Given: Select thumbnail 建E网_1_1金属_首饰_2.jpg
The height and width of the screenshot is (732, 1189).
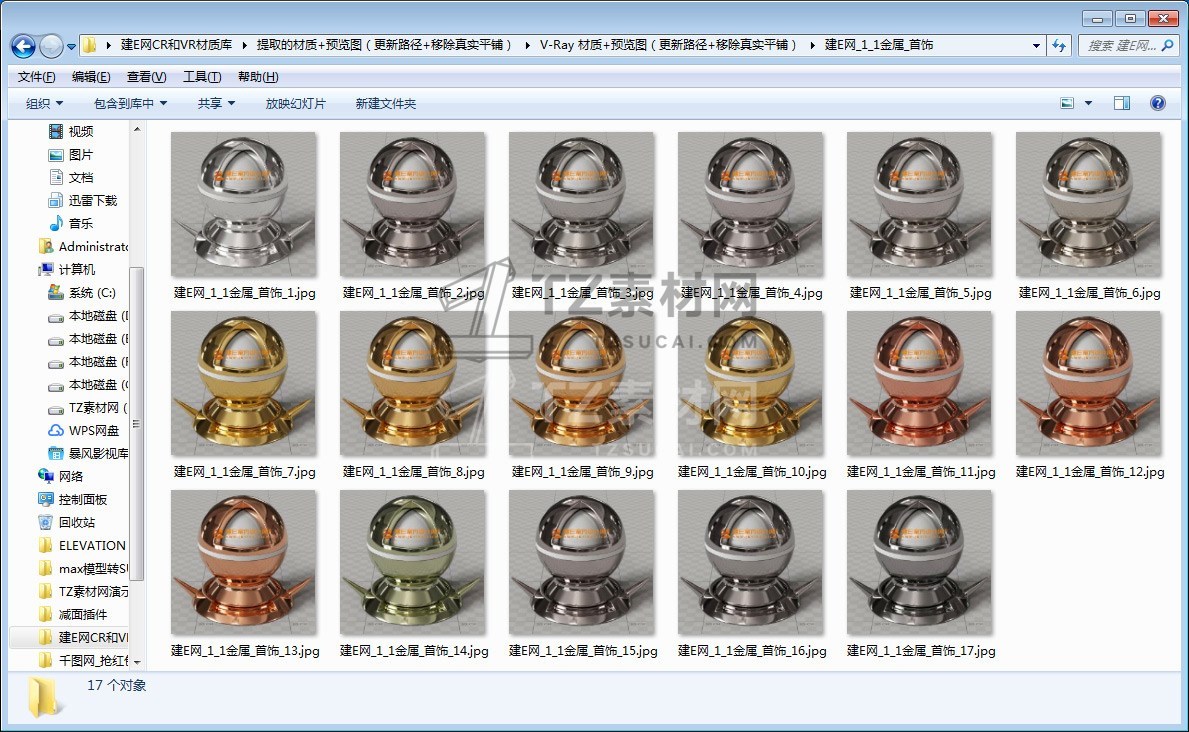Looking at the screenshot, I should tap(413, 204).
